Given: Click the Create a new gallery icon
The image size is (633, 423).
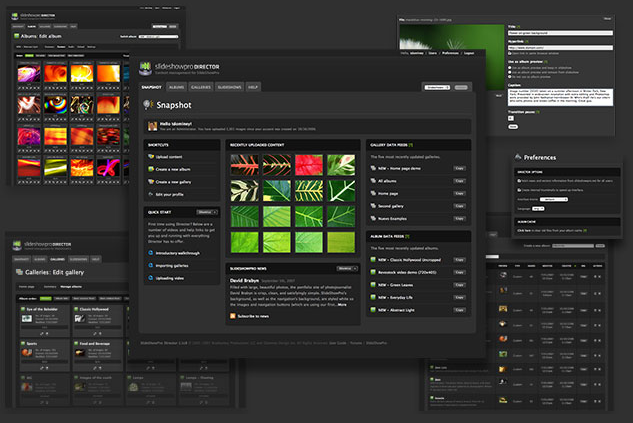Looking at the screenshot, I should [151, 182].
